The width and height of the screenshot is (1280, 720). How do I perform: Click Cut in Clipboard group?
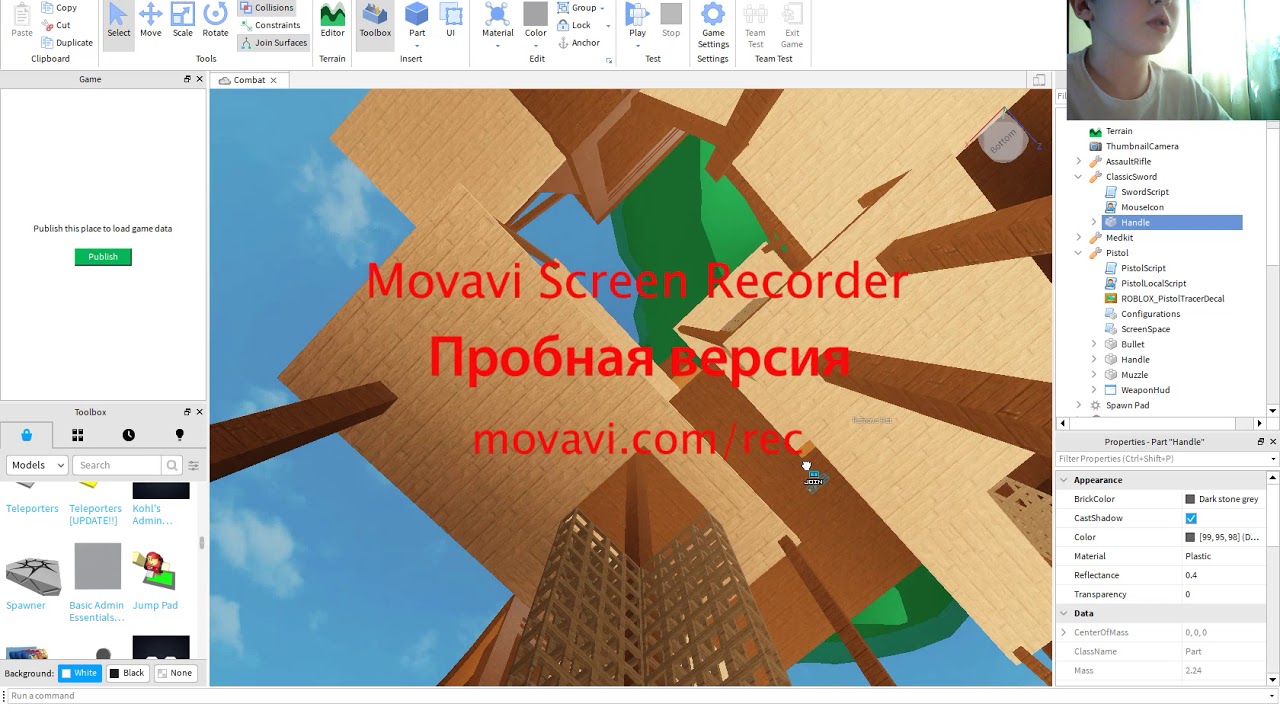coord(56,25)
